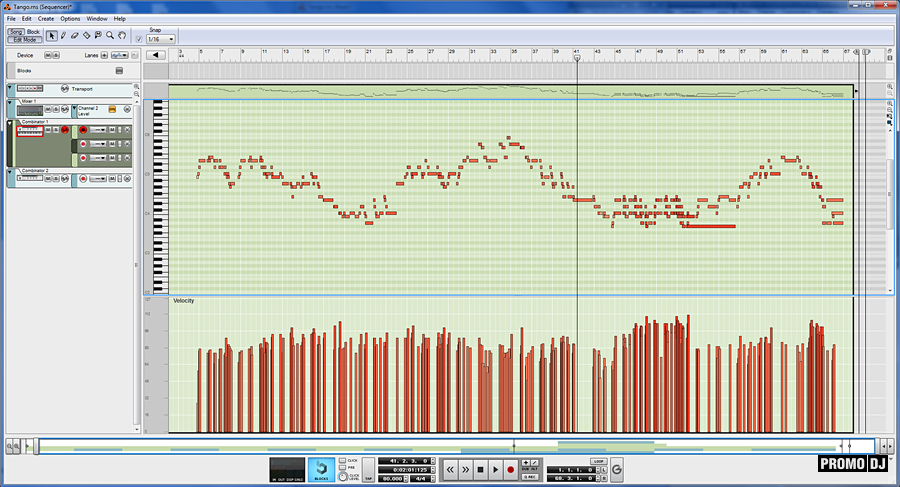This screenshot has height=487, width=900.
Task: Open the File menu
Action: point(11,18)
